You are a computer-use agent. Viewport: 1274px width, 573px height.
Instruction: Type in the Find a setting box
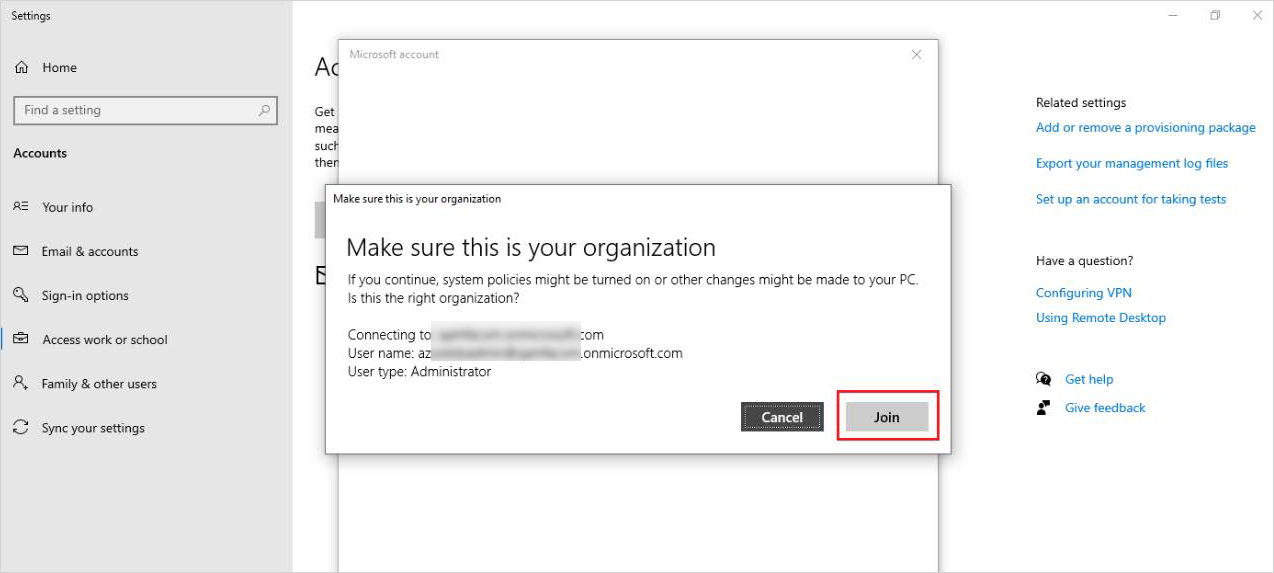point(135,111)
